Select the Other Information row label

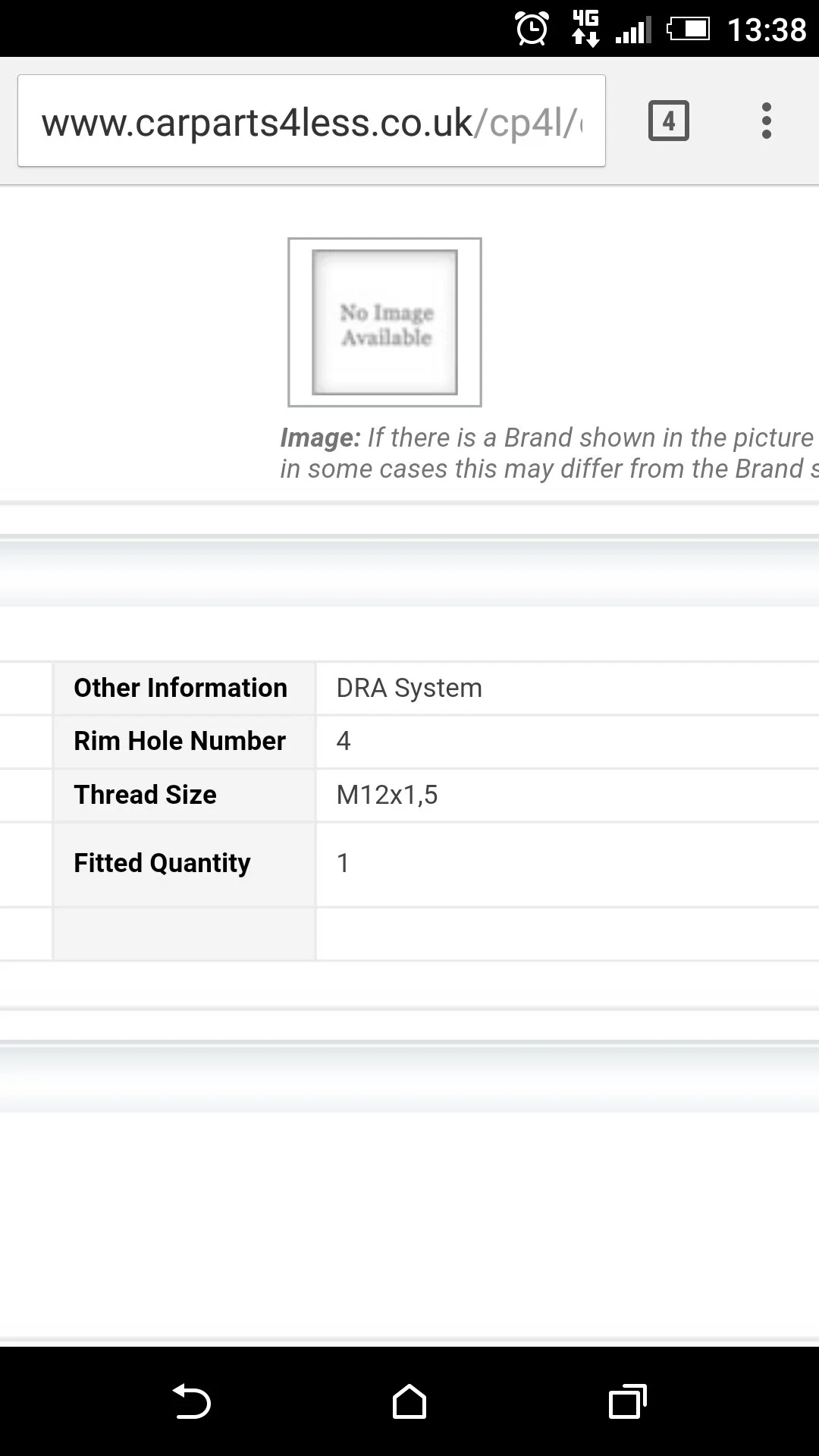point(180,688)
